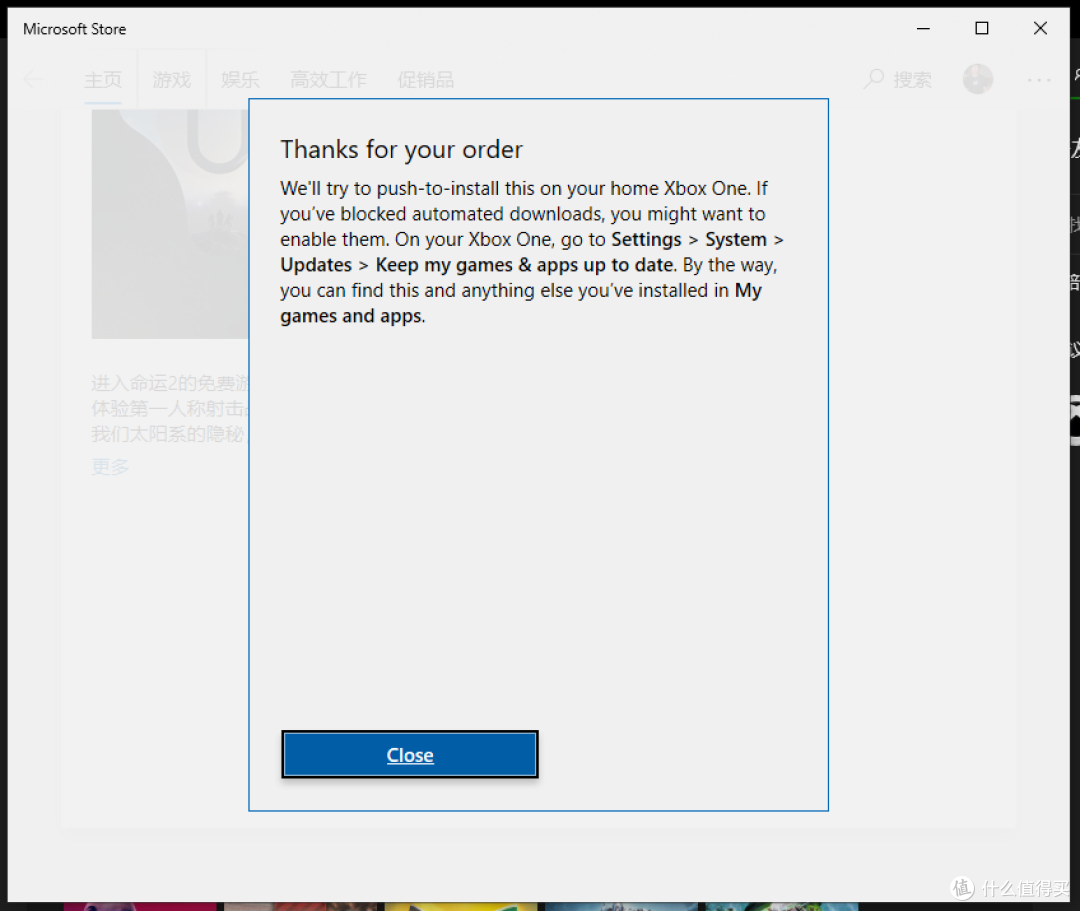Viewport: 1080px width, 911px height.
Task: Click the 更多 link under the description
Action: 110,467
